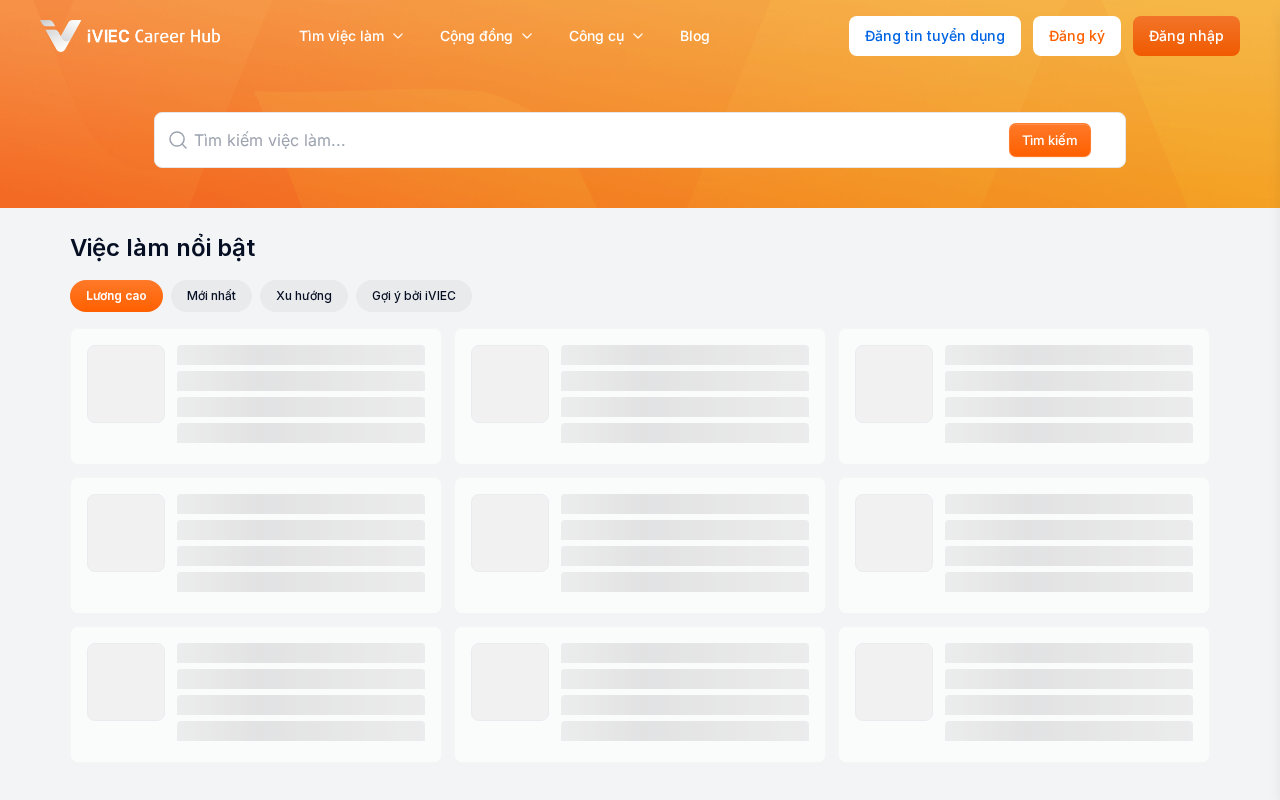Expand the Cộng đồng chevron

[x=527, y=36]
